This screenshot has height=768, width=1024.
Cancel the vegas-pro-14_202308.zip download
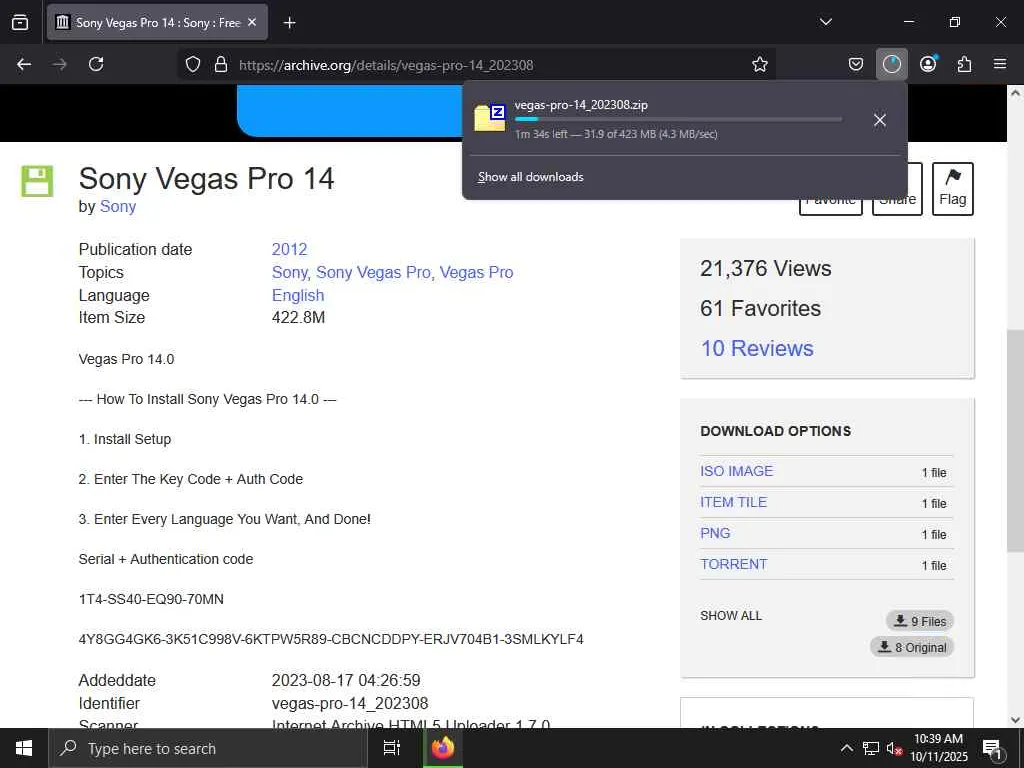(880, 120)
